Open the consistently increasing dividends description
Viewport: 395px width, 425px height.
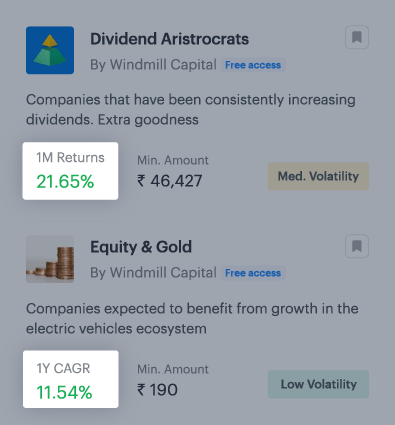tap(191, 110)
